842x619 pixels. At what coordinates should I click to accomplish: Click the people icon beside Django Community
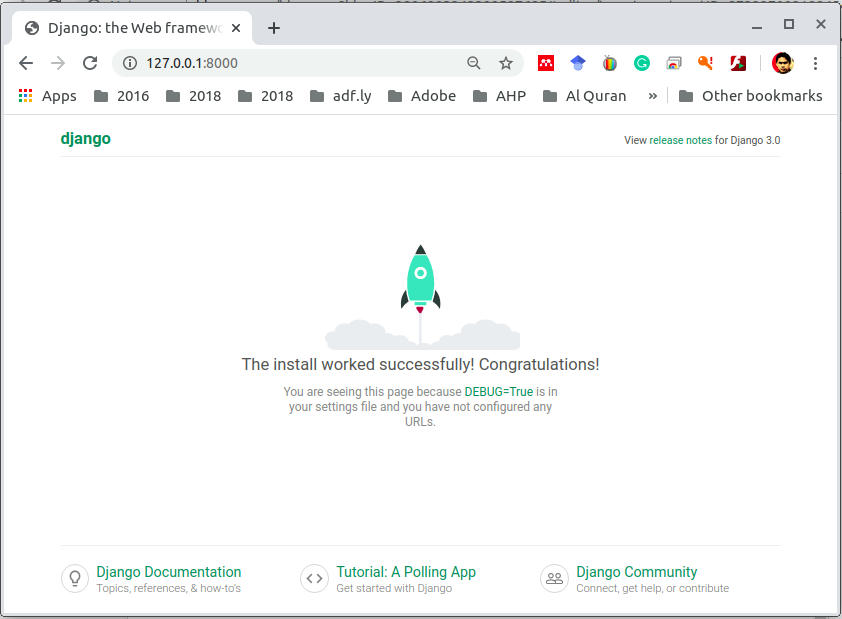coord(554,579)
